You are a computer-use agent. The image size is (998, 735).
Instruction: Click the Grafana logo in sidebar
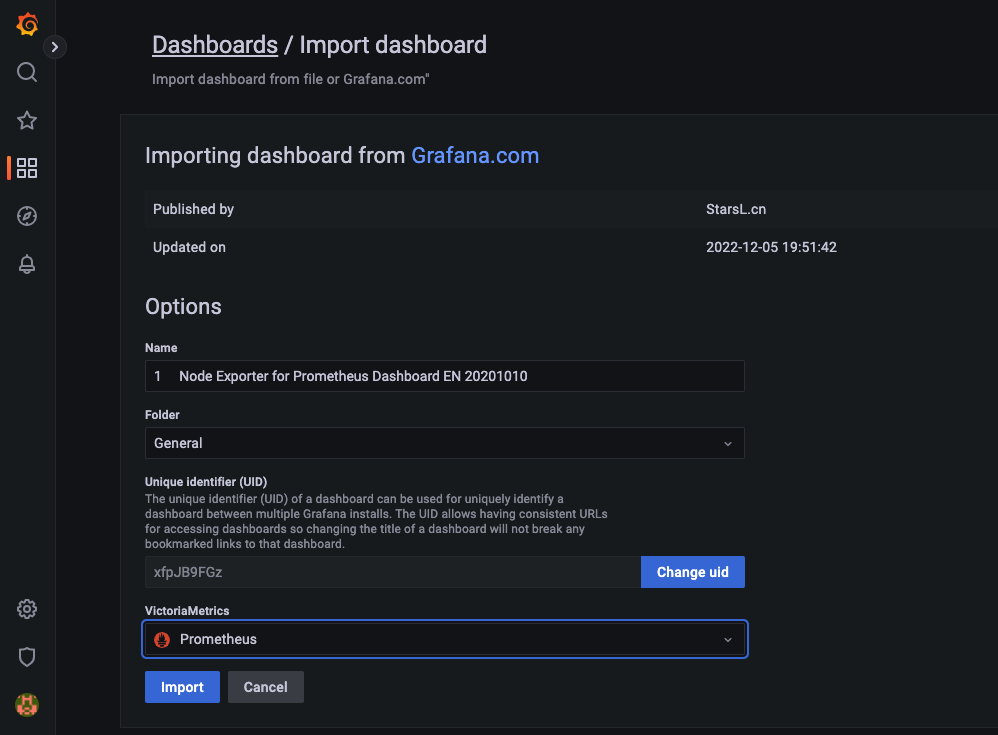(27, 24)
